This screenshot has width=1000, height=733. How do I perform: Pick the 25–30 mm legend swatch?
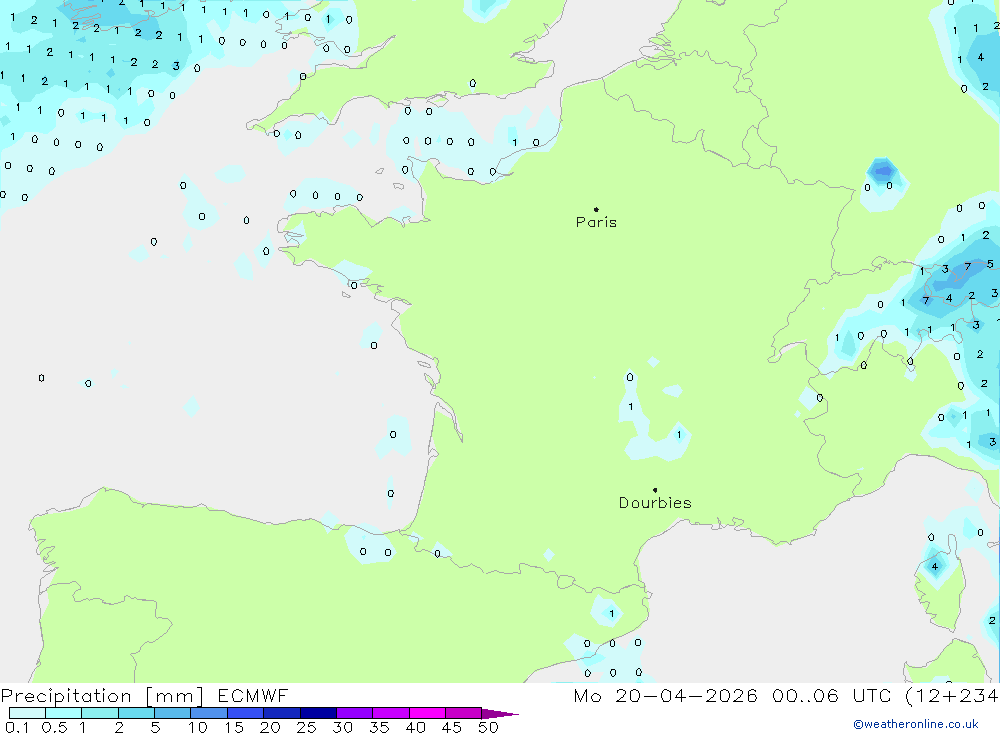[x=318, y=713]
